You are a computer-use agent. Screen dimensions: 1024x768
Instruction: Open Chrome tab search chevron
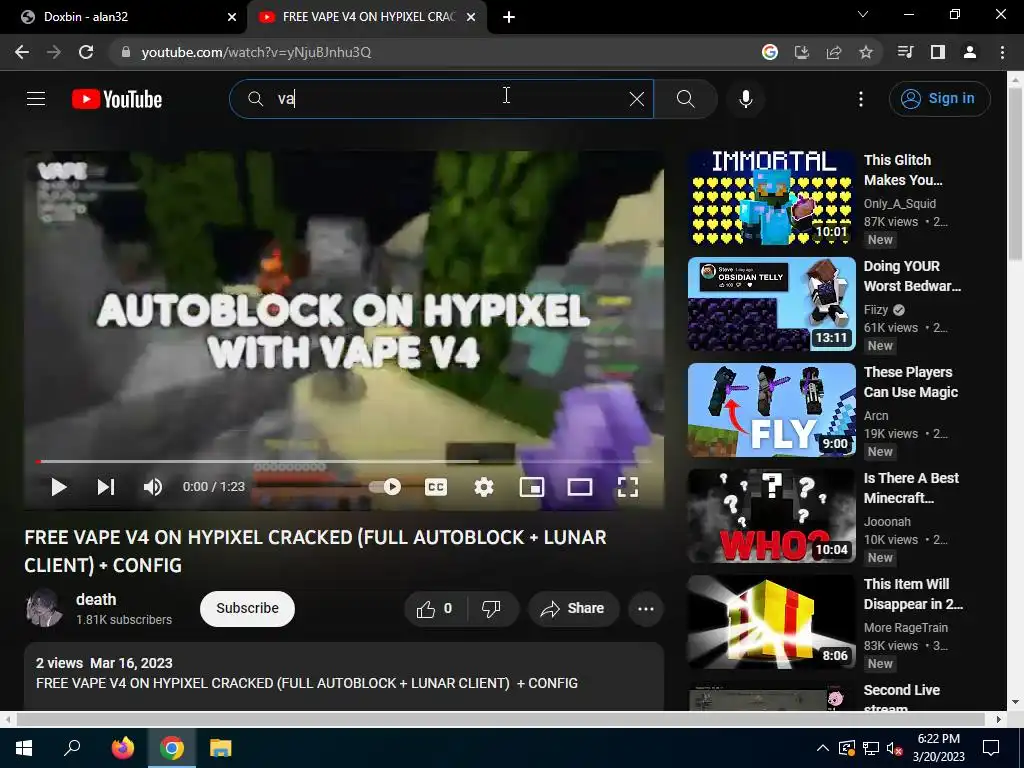pos(863,14)
